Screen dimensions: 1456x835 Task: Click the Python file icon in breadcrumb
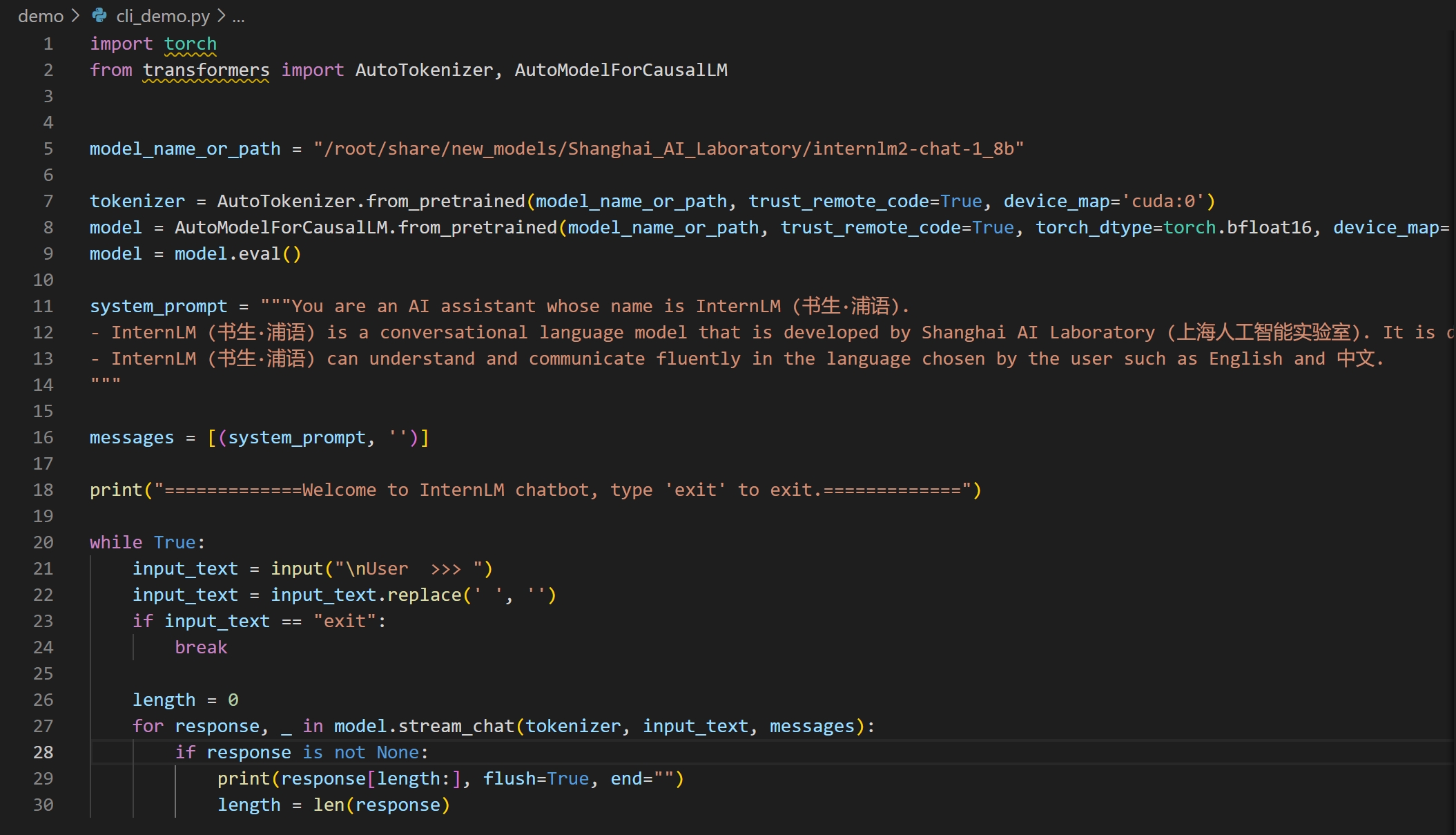(99, 15)
